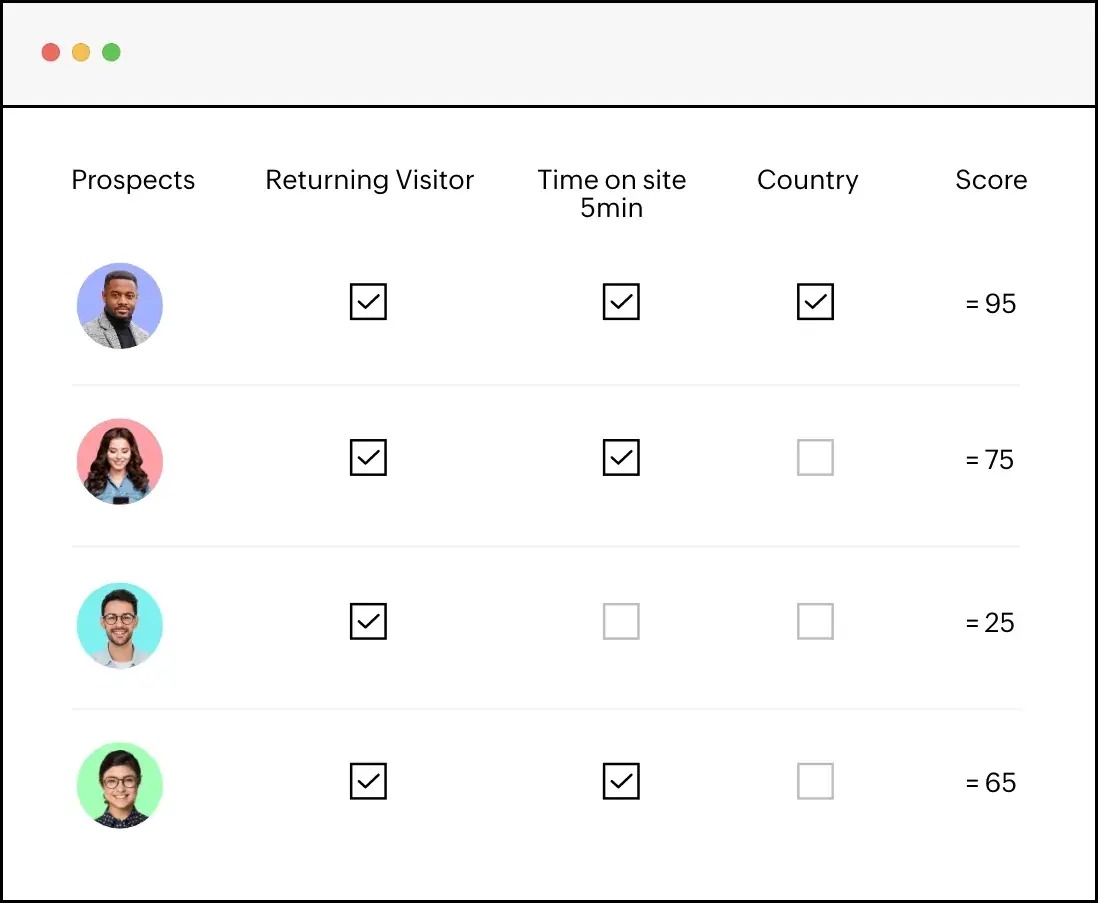Screen dimensions: 1098x903
Task: Enable Country checkbox in the 75 score row
Action: 815,458
